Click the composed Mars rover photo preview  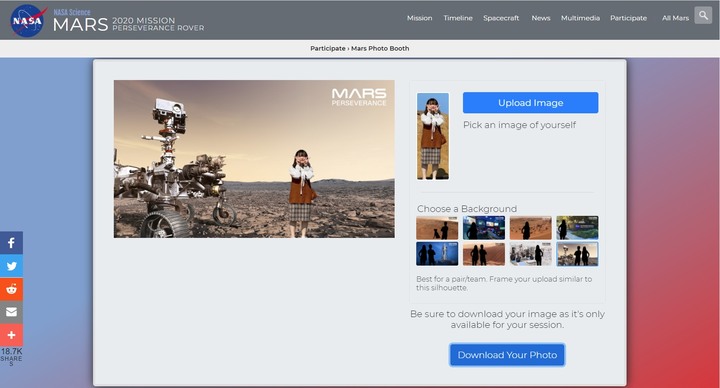[x=254, y=159]
